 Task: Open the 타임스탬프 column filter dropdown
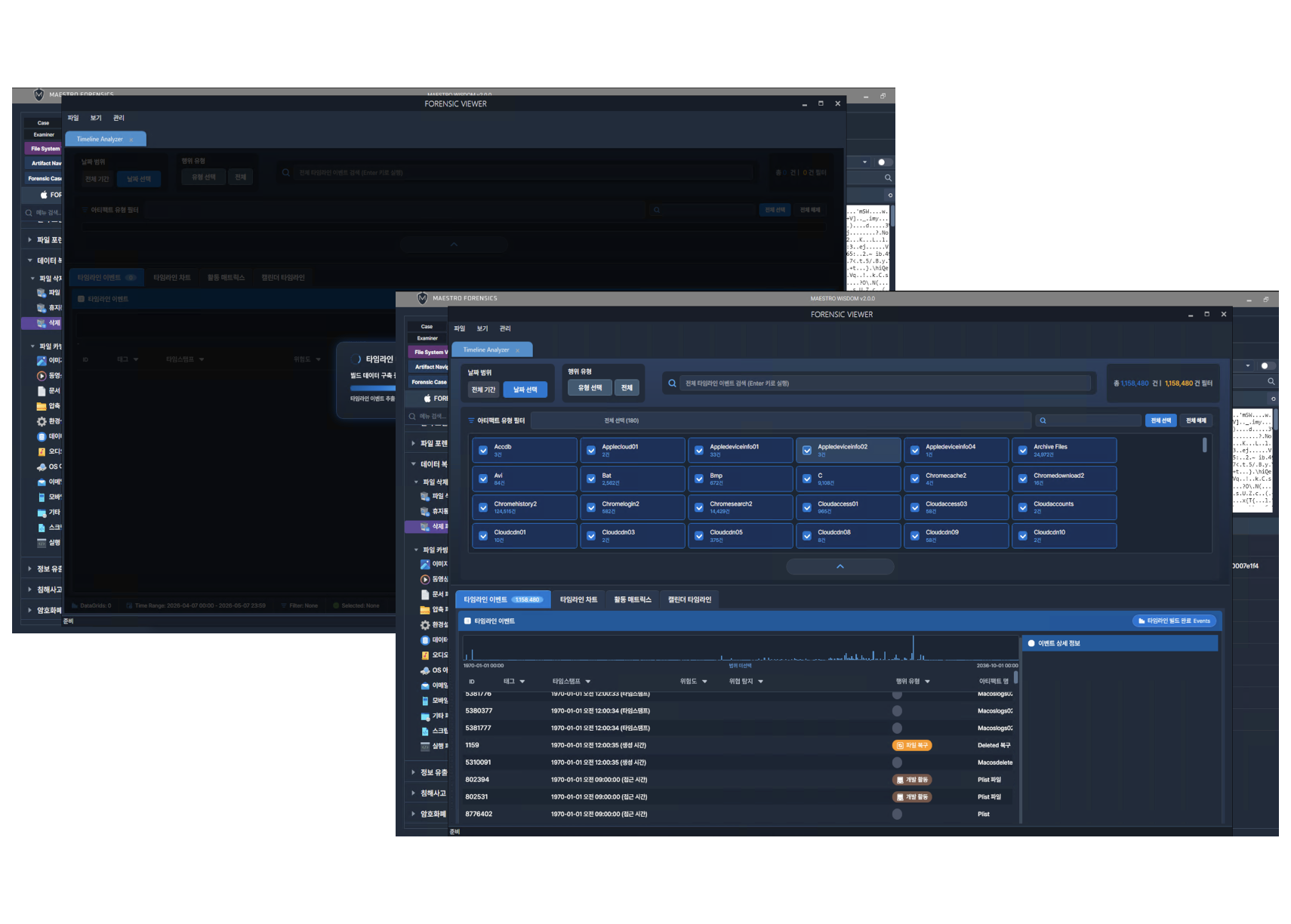(x=588, y=682)
